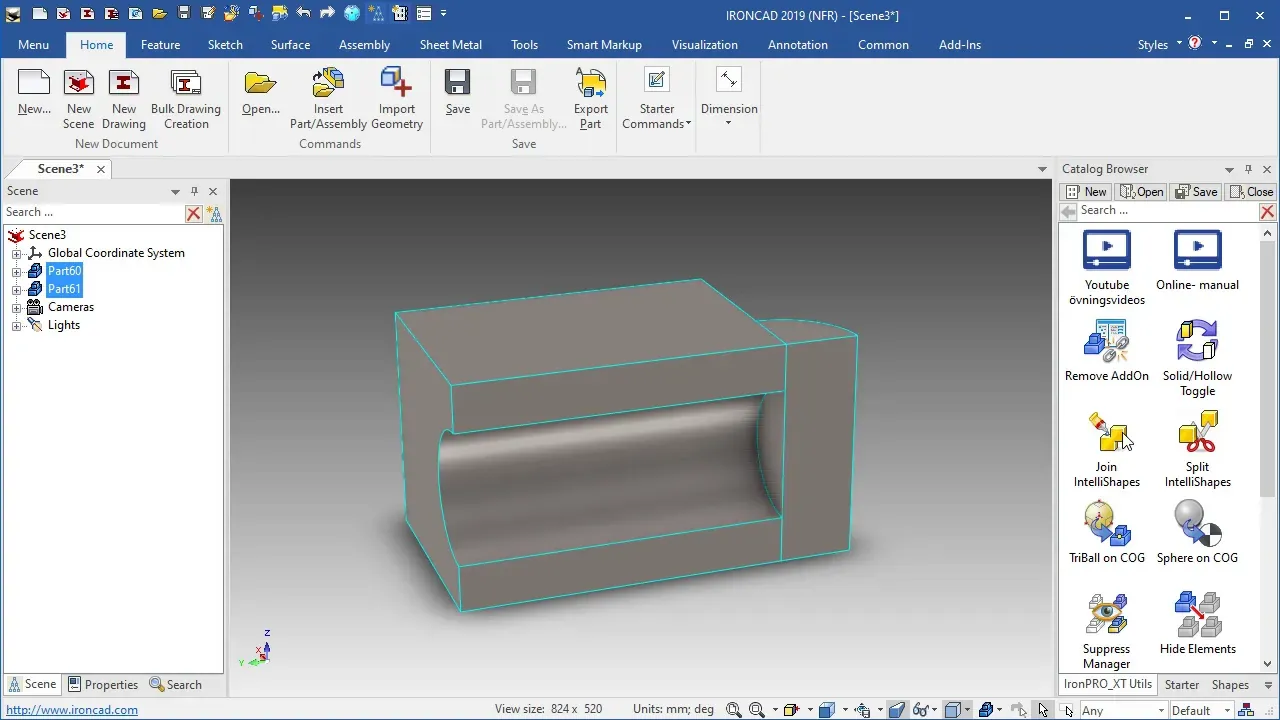Toggle pin on the Scene panel
Screen dimensions: 1280x720
point(195,191)
